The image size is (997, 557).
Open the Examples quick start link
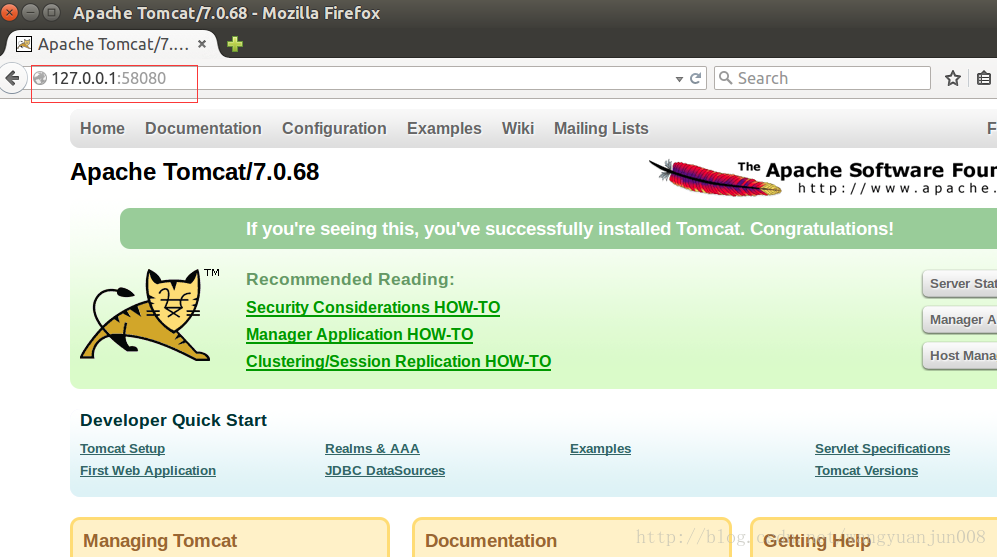[x=600, y=448]
